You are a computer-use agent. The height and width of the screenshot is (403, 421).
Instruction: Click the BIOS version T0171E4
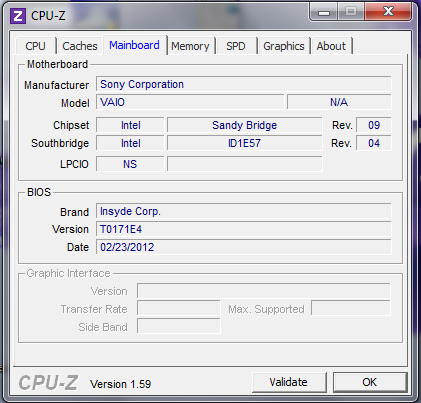pos(244,229)
